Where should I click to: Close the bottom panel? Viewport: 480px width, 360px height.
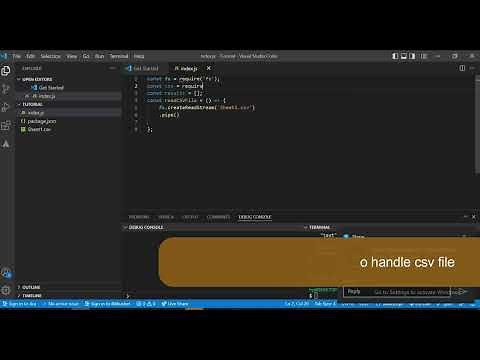click(474, 217)
